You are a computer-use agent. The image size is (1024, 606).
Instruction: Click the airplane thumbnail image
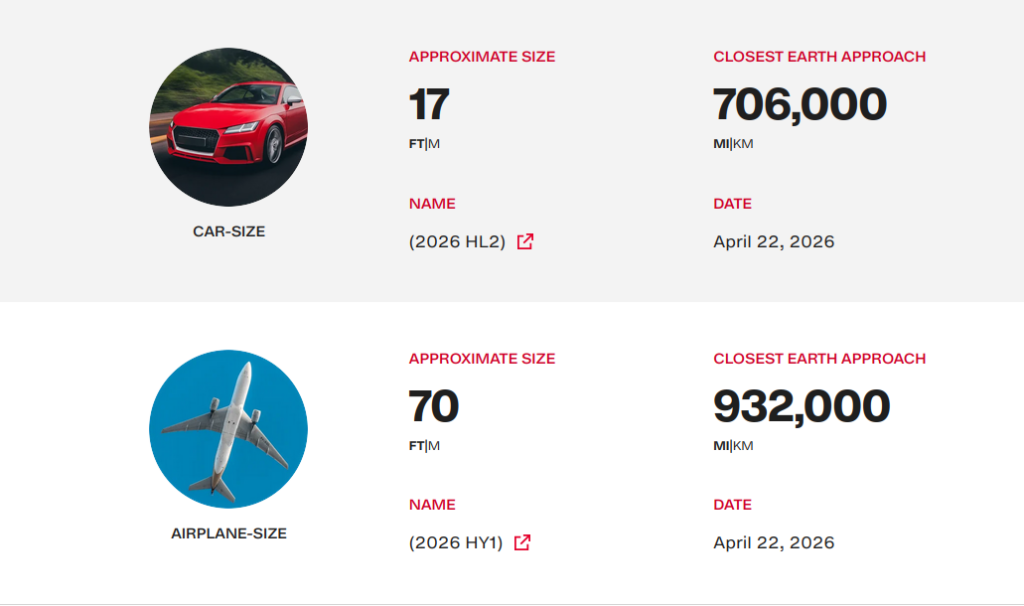[229, 429]
